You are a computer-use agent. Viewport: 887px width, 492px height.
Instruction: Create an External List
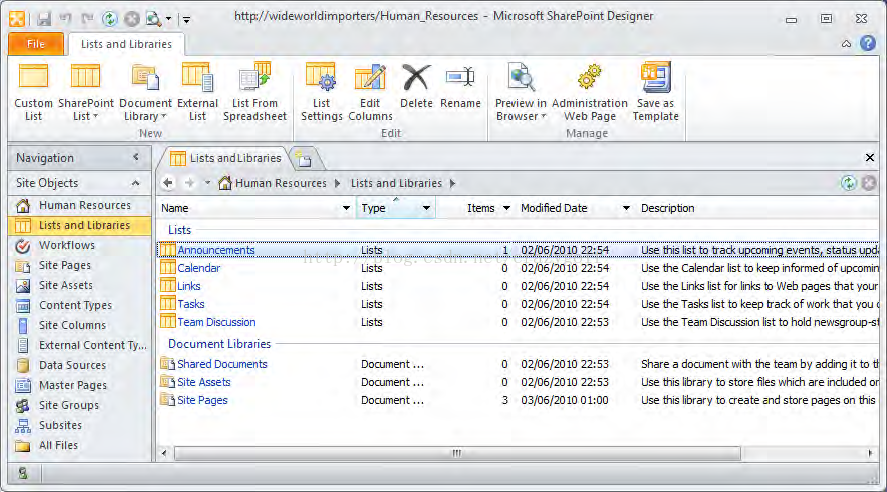pyautogui.click(x=197, y=92)
